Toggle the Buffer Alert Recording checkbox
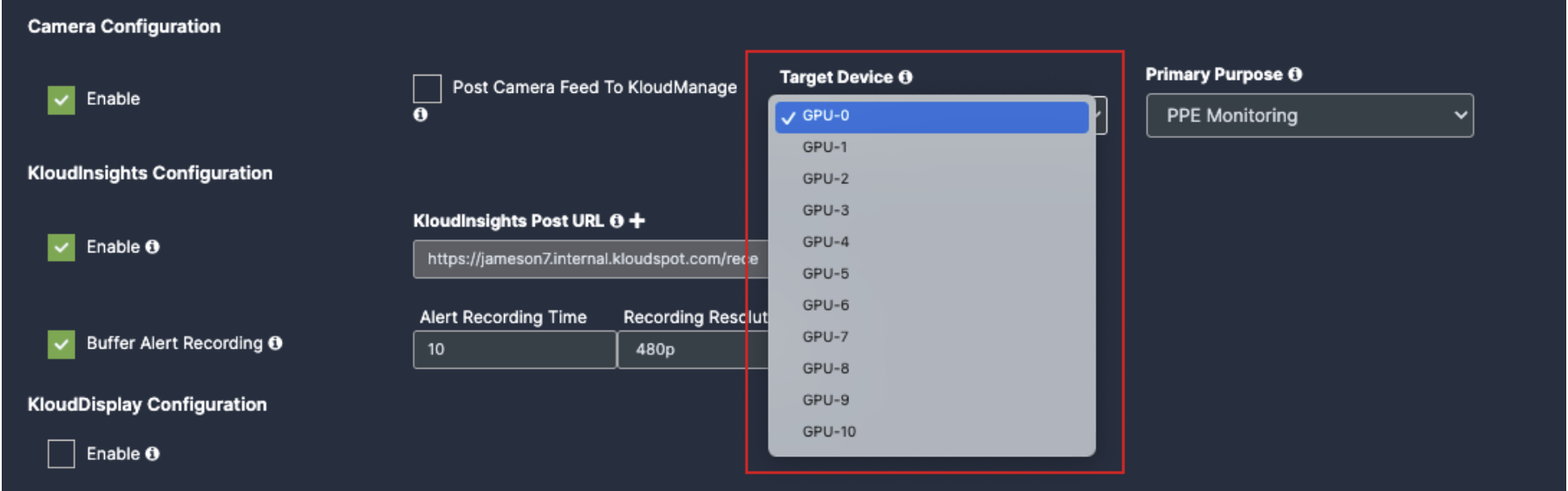The image size is (1568, 491). click(x=62, y=344)
